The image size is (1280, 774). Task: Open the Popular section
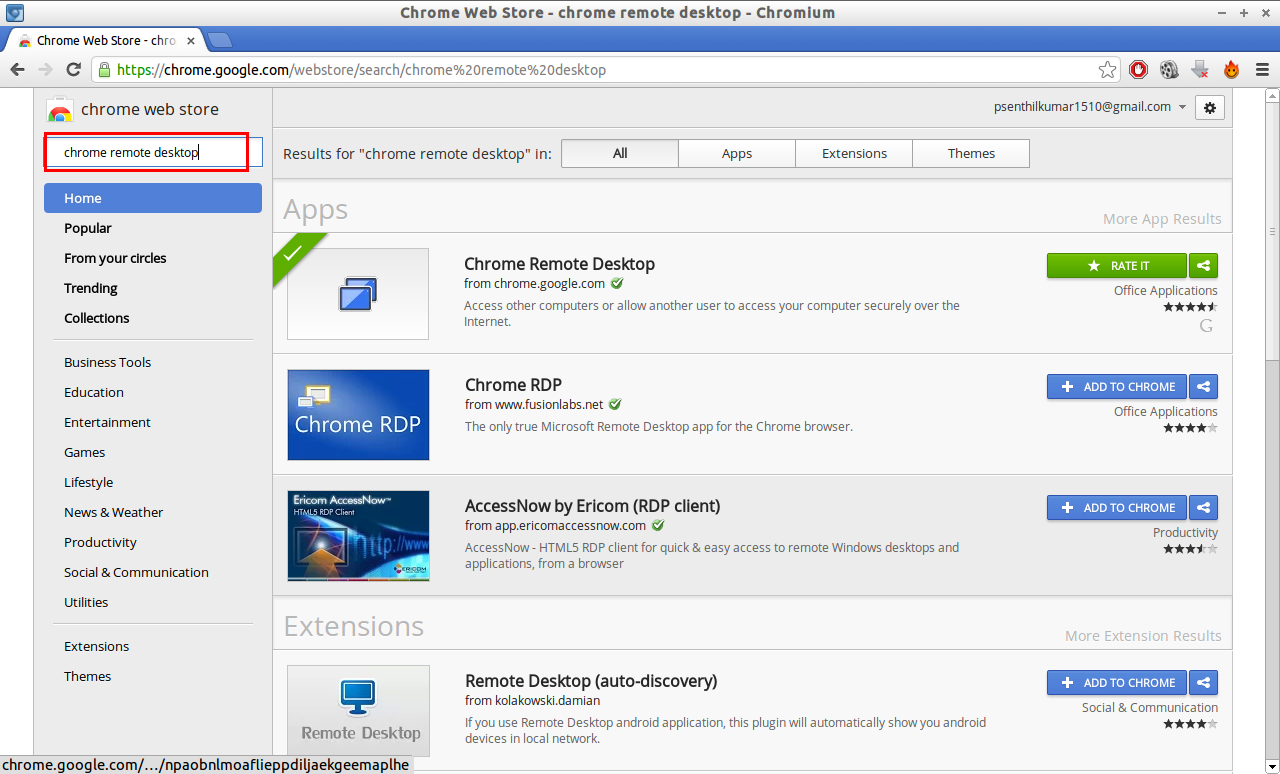88,228
